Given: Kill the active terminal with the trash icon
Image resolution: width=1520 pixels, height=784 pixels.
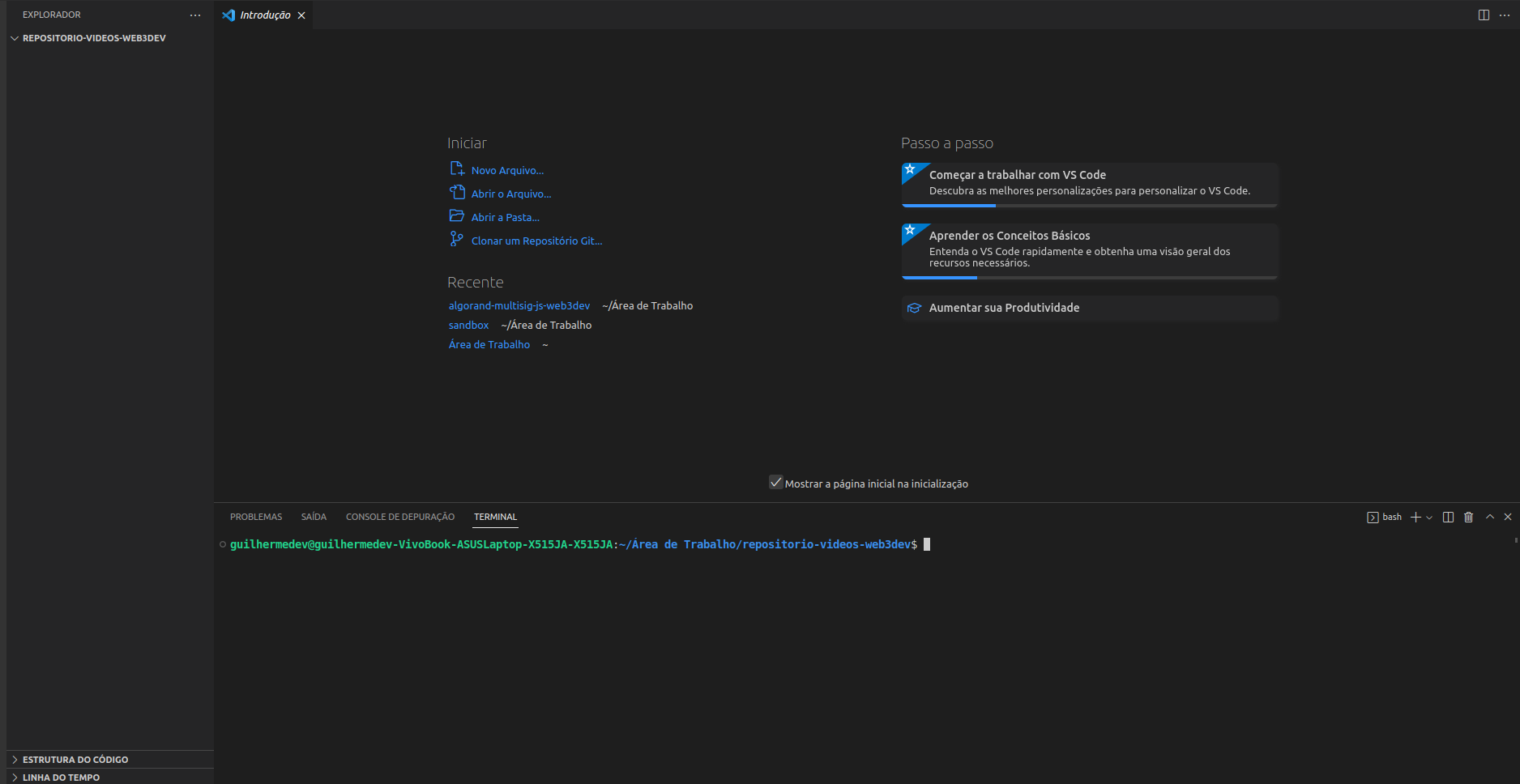Looking at the screenshot, I should (1469, 517).
